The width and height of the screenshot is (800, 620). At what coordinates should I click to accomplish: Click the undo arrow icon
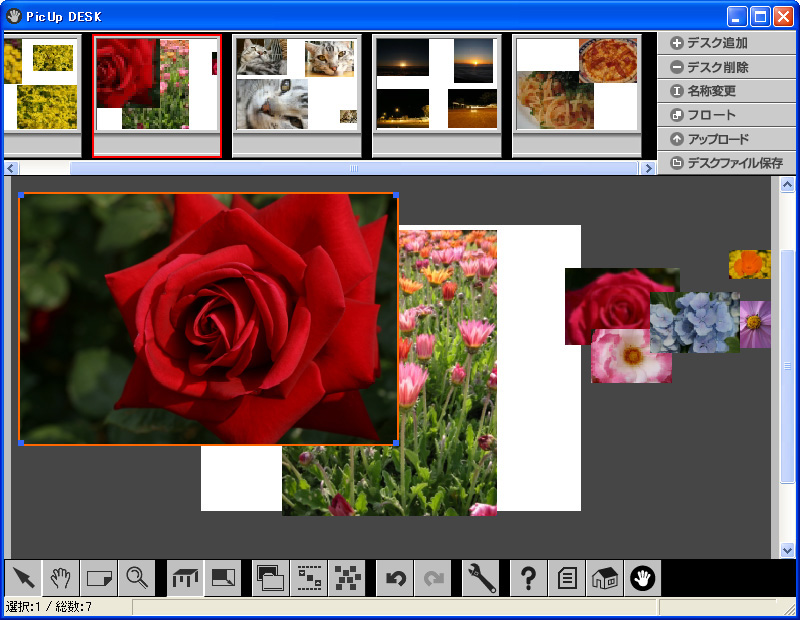[x=396, y=578]
